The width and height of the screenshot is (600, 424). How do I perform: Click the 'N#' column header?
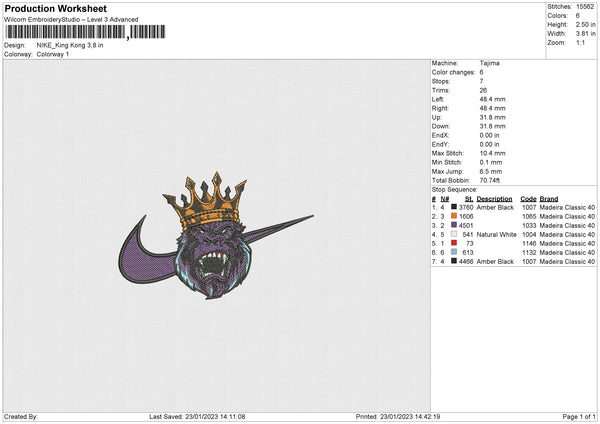coord(445,199)
